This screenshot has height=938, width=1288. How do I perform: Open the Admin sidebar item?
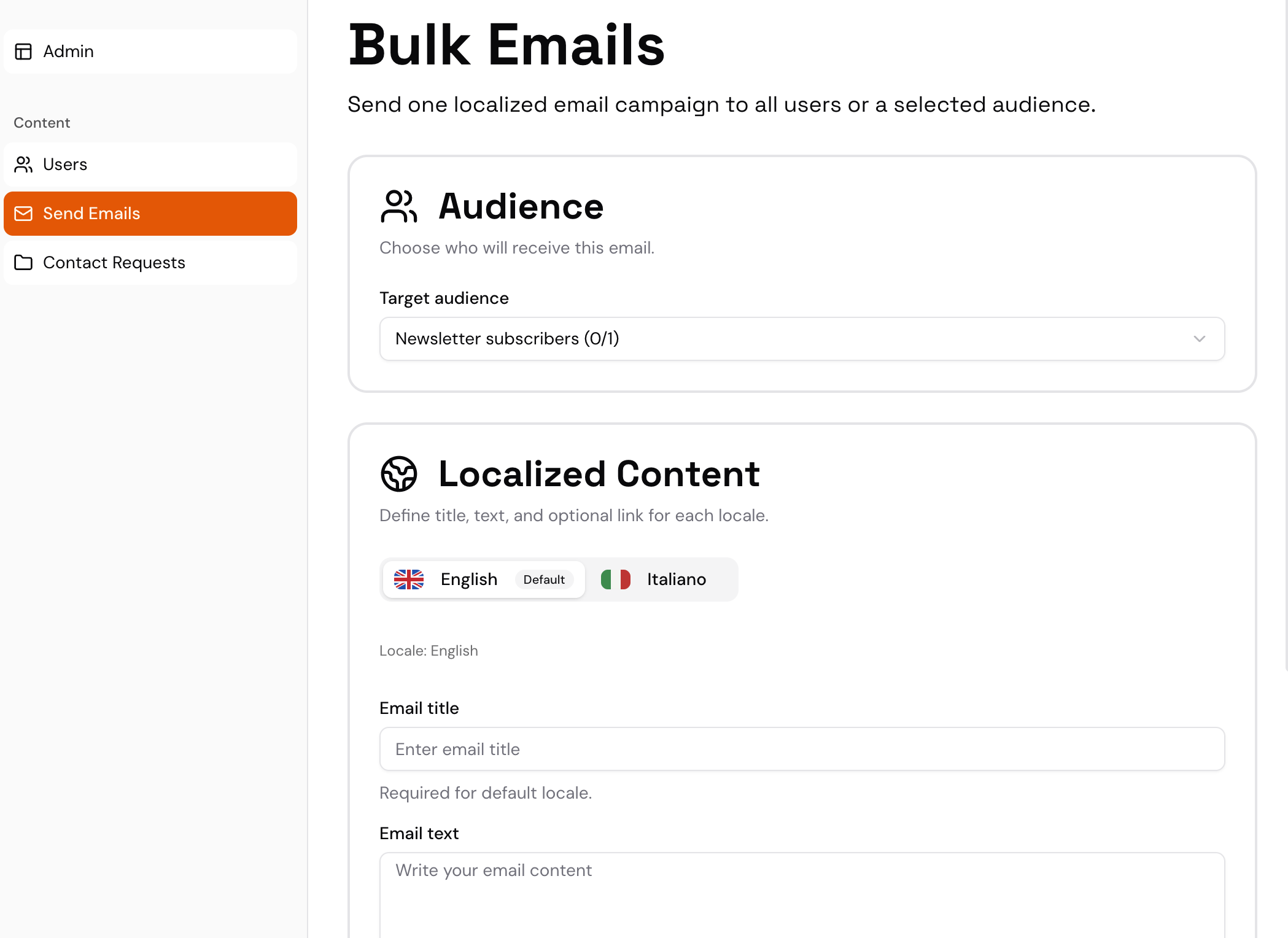(x=150, y=52)
